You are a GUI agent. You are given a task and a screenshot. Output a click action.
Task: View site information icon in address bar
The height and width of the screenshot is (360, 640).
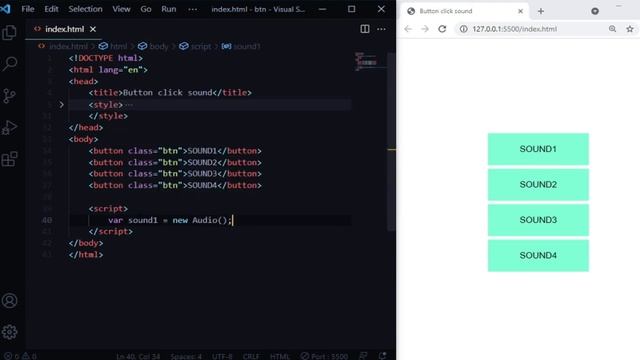click(x=463, y=29)
